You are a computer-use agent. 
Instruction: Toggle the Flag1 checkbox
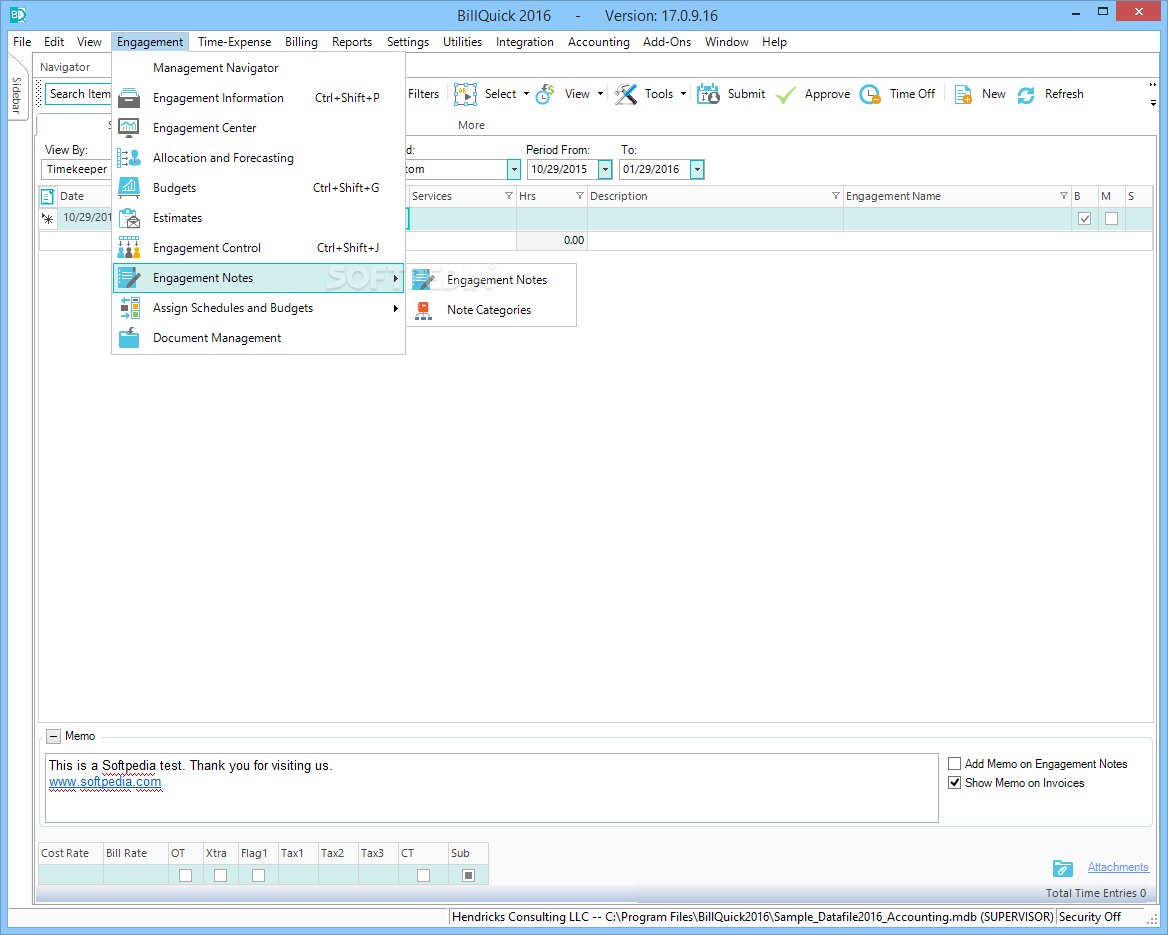pos(258,875)
